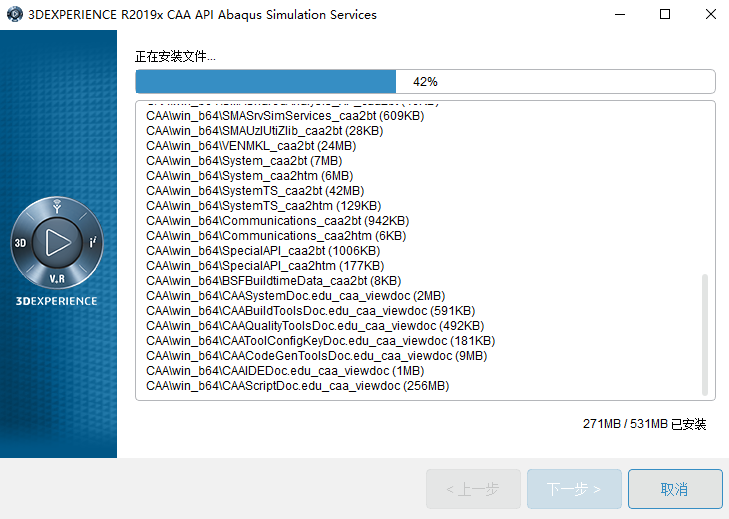The height and width of the screenshot is (519, 729).
Task: Select SMASrvSimServices_caa2bt (609KB) entry
Action: click(x=284, y=116)
